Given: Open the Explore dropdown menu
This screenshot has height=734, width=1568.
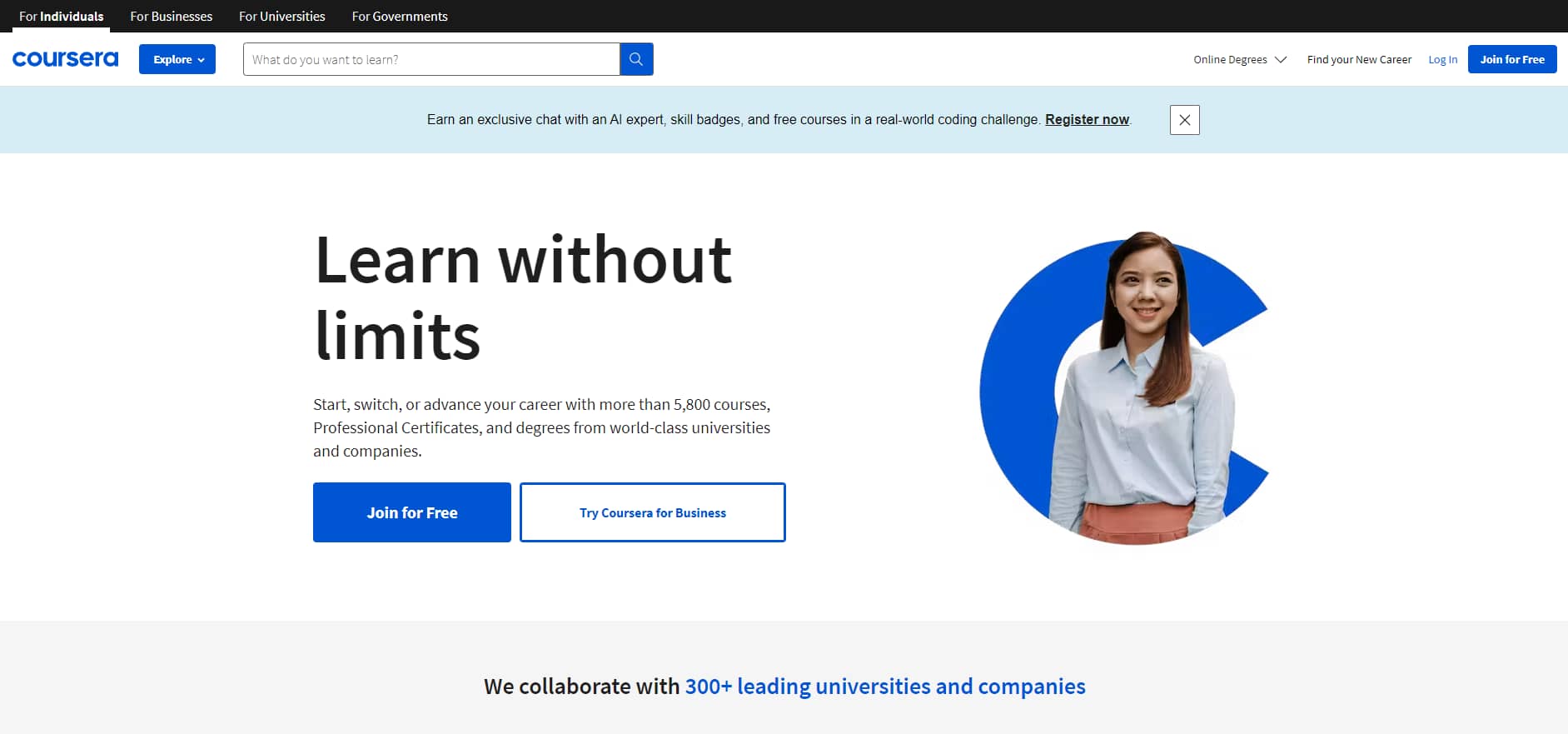Looking at the screenshot, I should pos(177,59).
